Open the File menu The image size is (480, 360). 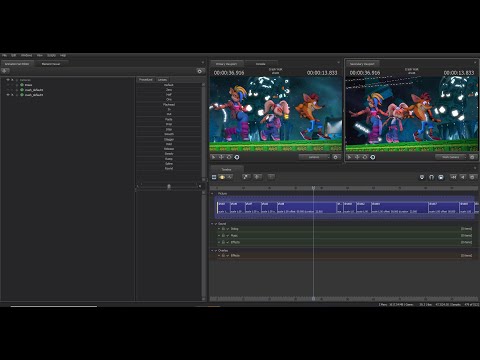point(4,55)
